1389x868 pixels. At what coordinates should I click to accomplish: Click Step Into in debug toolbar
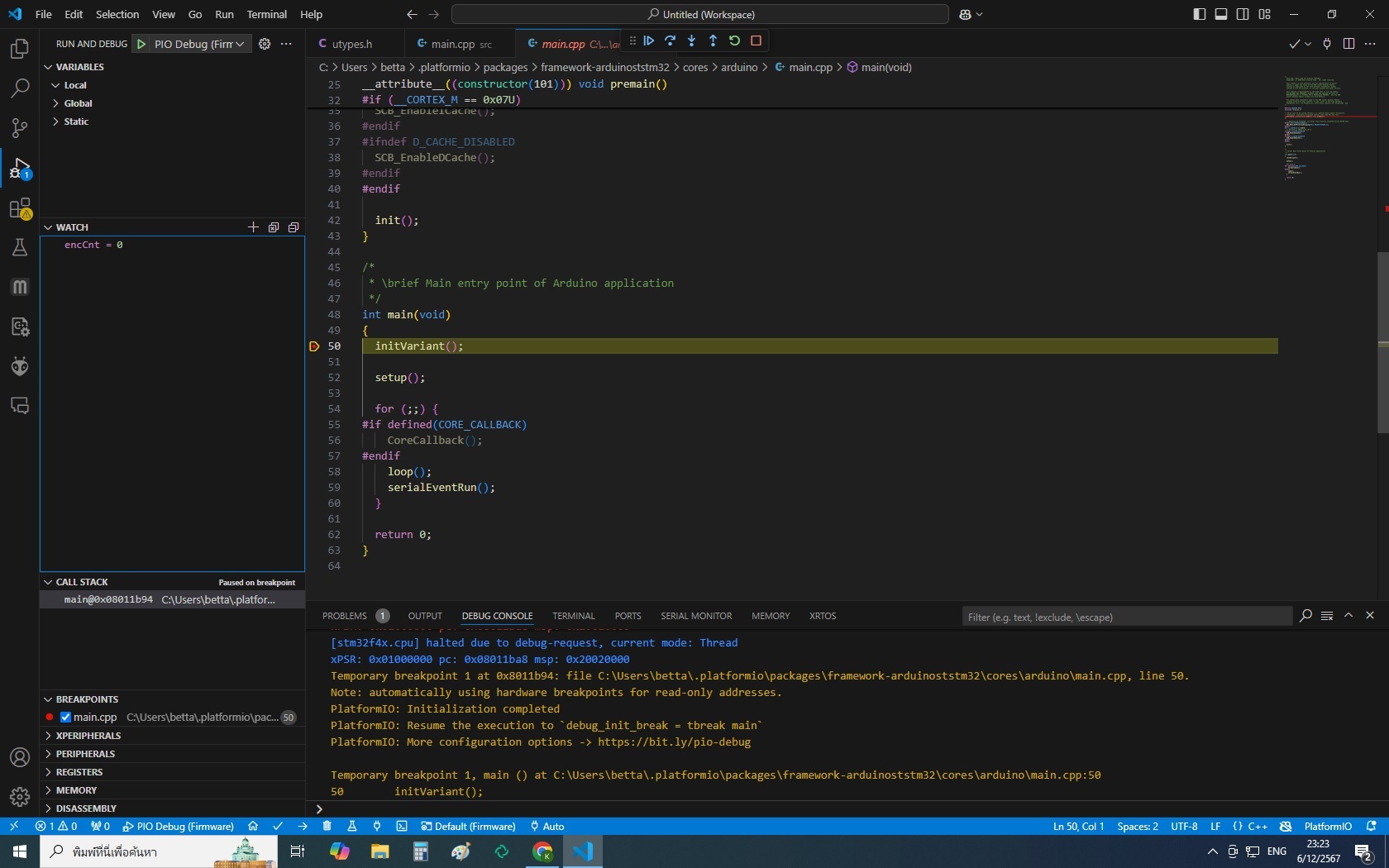692,41
